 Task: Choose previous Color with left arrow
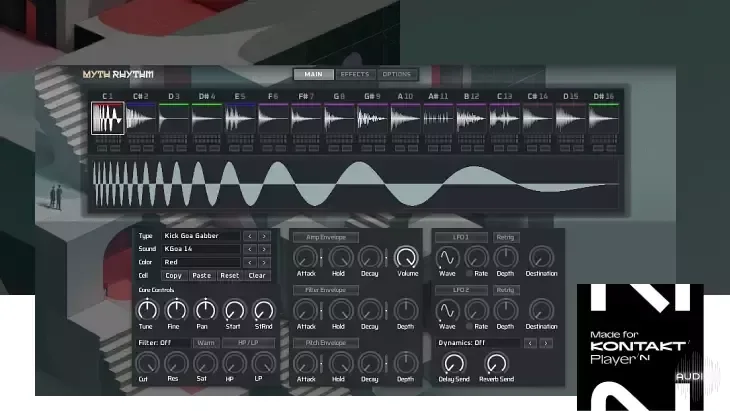click(250, 262)
